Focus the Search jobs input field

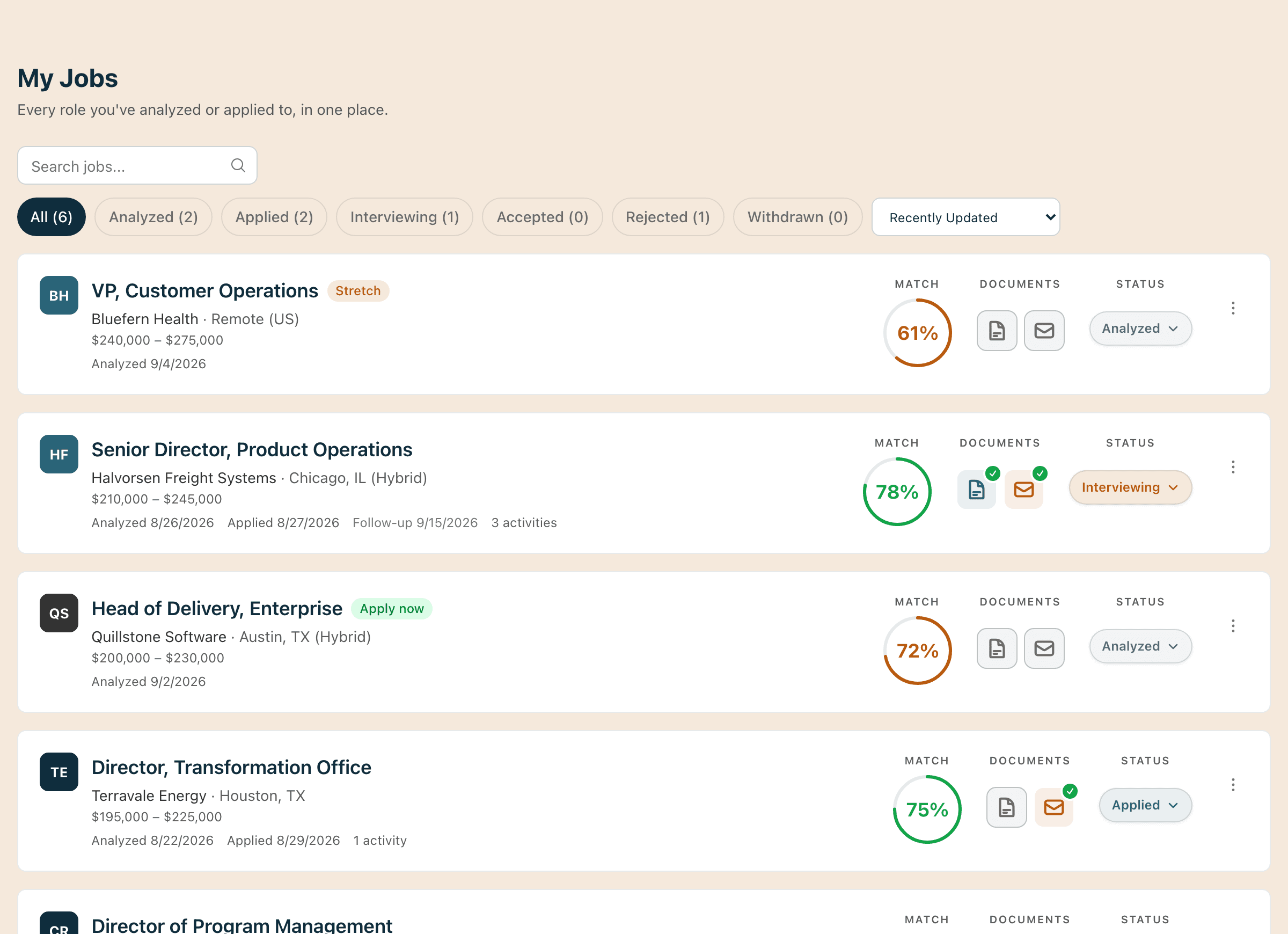point(137,165)
